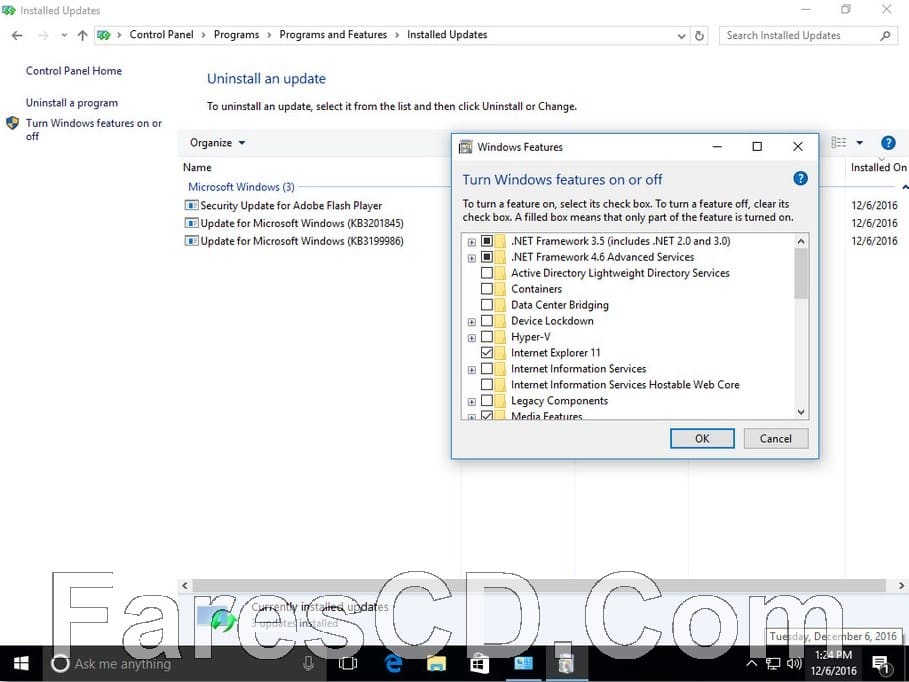Expand the Device Lockdown tree node

coord(471,322)
